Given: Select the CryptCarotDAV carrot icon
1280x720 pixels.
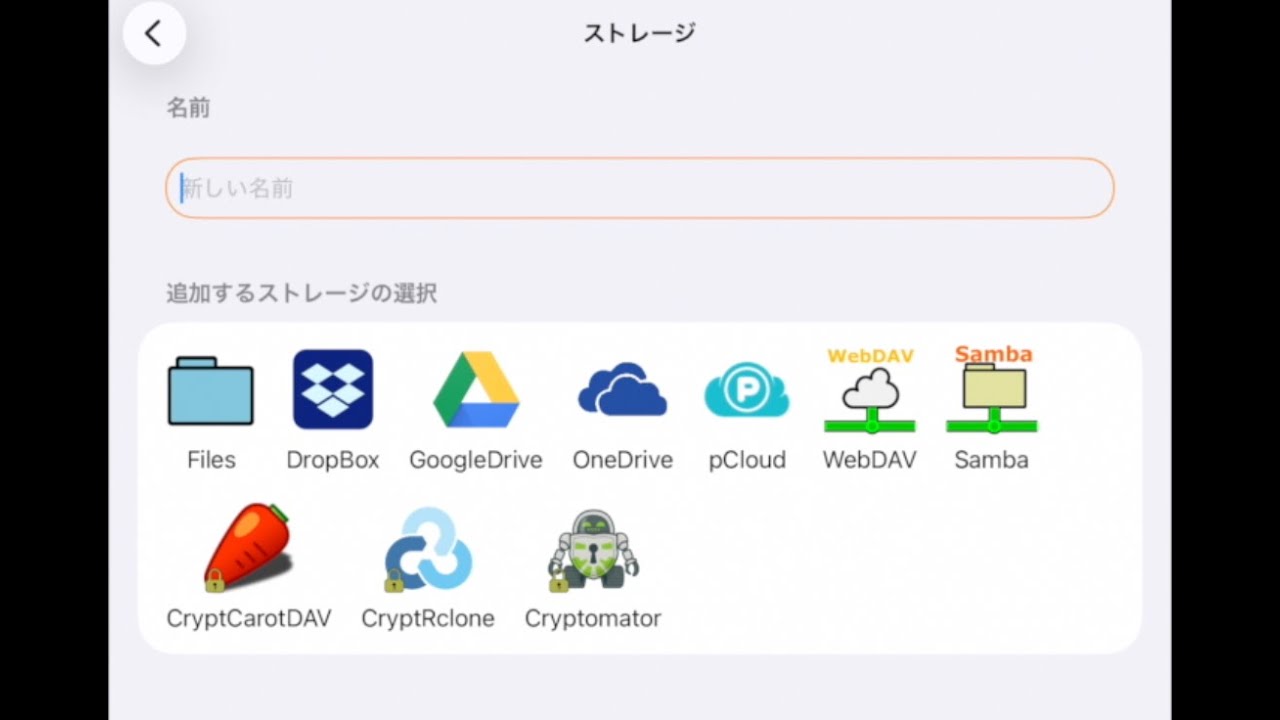Looking at the screenshot, I should pyautogui.click(x=248, y=548).
